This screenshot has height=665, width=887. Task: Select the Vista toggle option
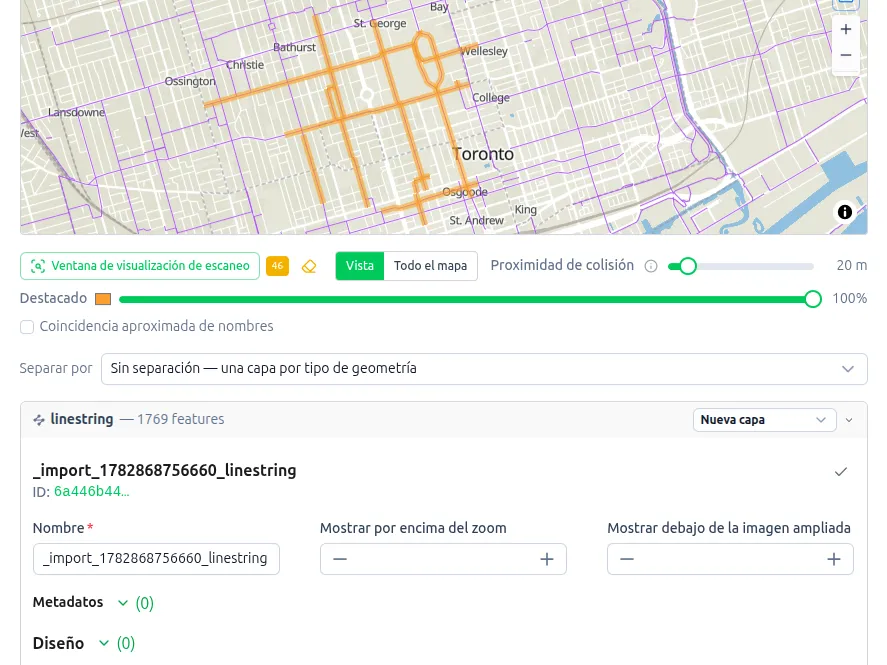tap(360, 266)
